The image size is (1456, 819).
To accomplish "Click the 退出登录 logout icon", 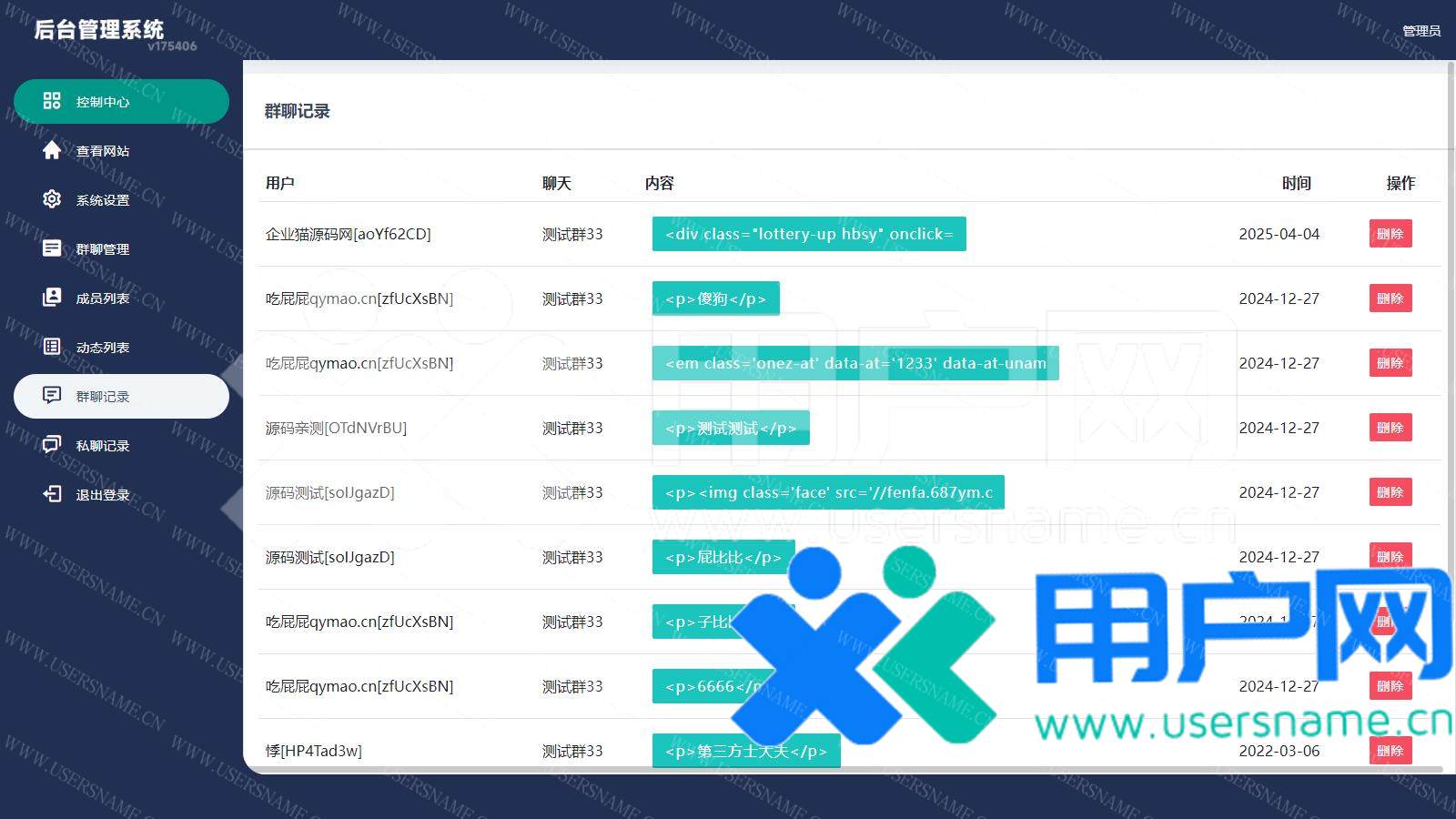I will [52, 494].
